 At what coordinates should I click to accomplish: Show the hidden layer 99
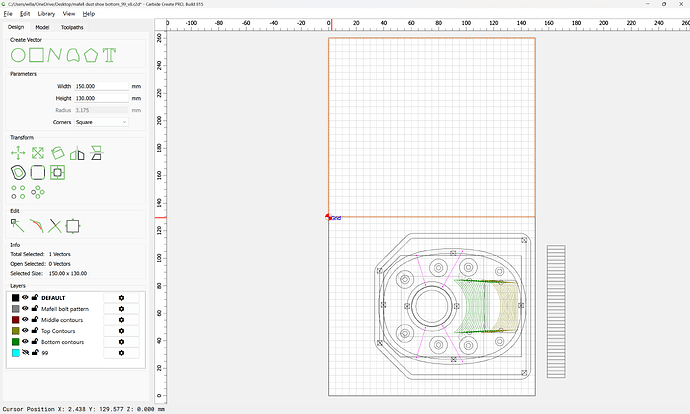click(25, 352)
